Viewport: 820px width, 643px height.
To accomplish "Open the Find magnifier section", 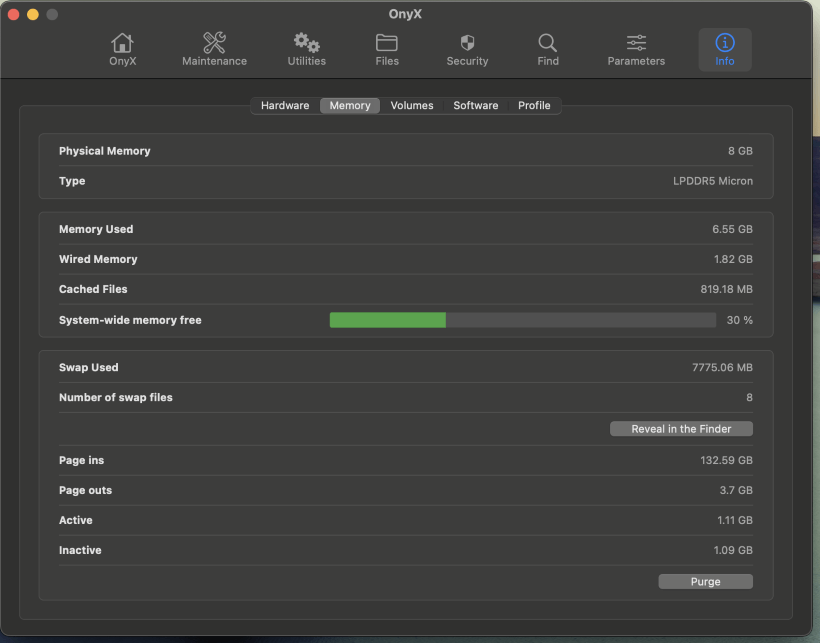I will pyautogui.click(x=548, y=50).
